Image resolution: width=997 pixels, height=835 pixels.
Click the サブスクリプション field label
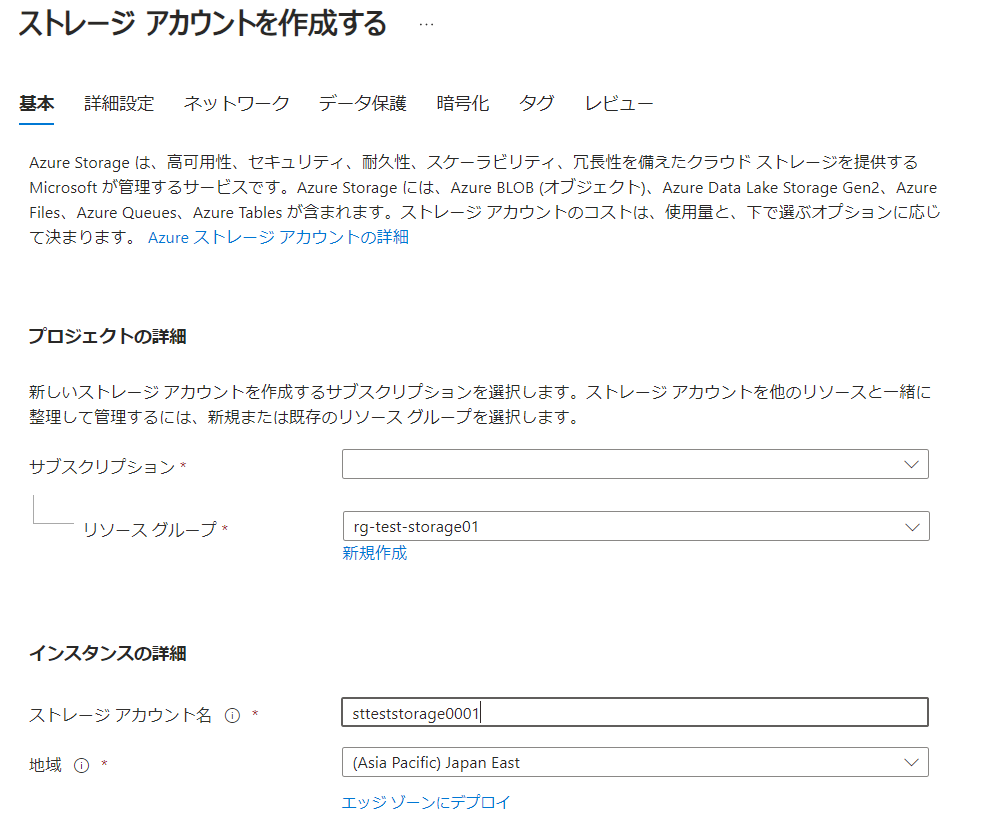(x=102, y=467)
